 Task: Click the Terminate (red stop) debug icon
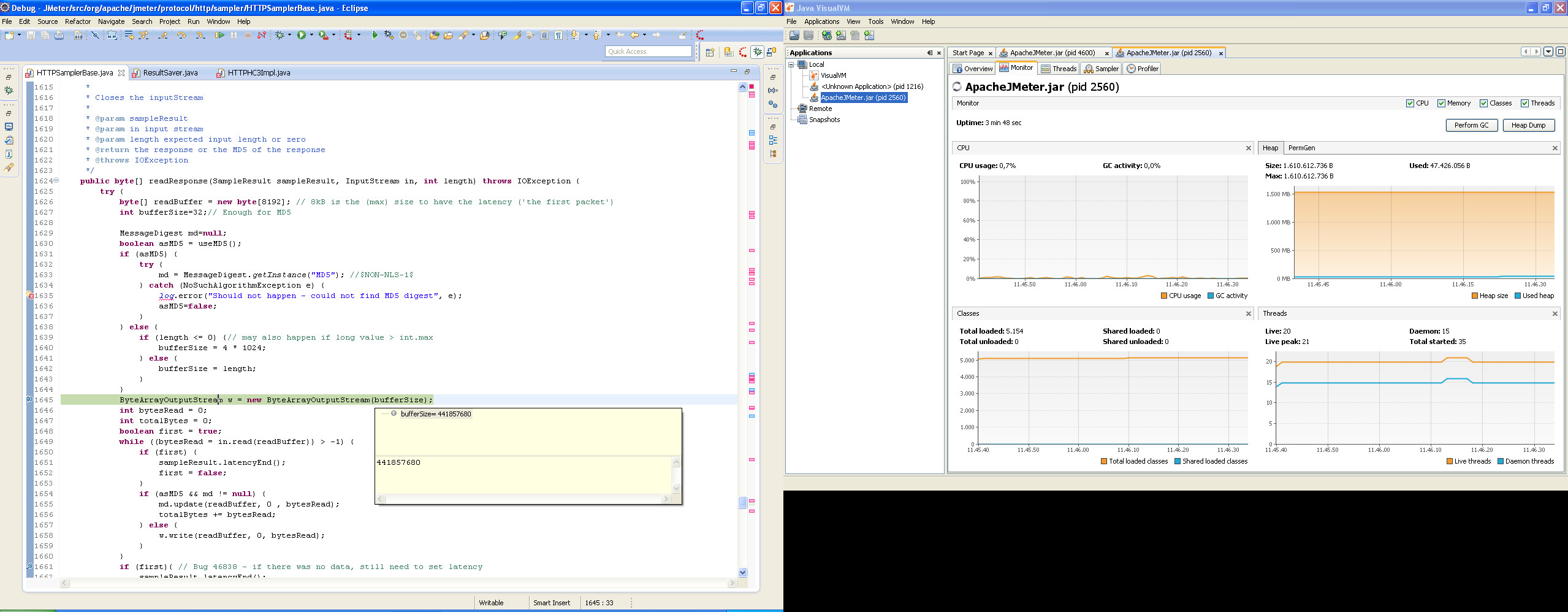[248, 36]
